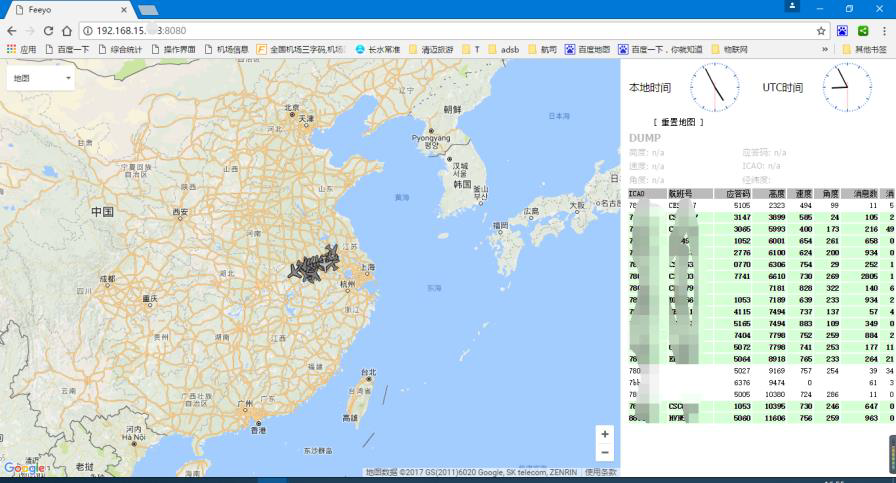This screenshot has height=483, width=896.
Task: Select the row with 应答码 4115
Action: point(762,312)
